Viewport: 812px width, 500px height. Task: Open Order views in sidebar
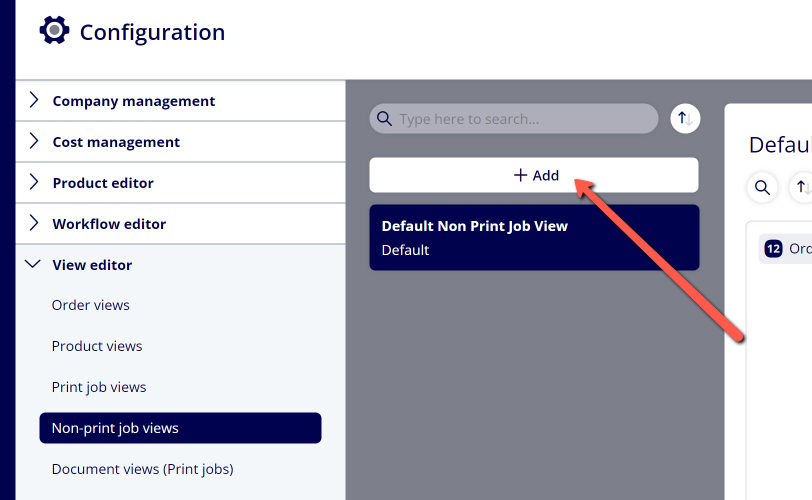(91, 305)
